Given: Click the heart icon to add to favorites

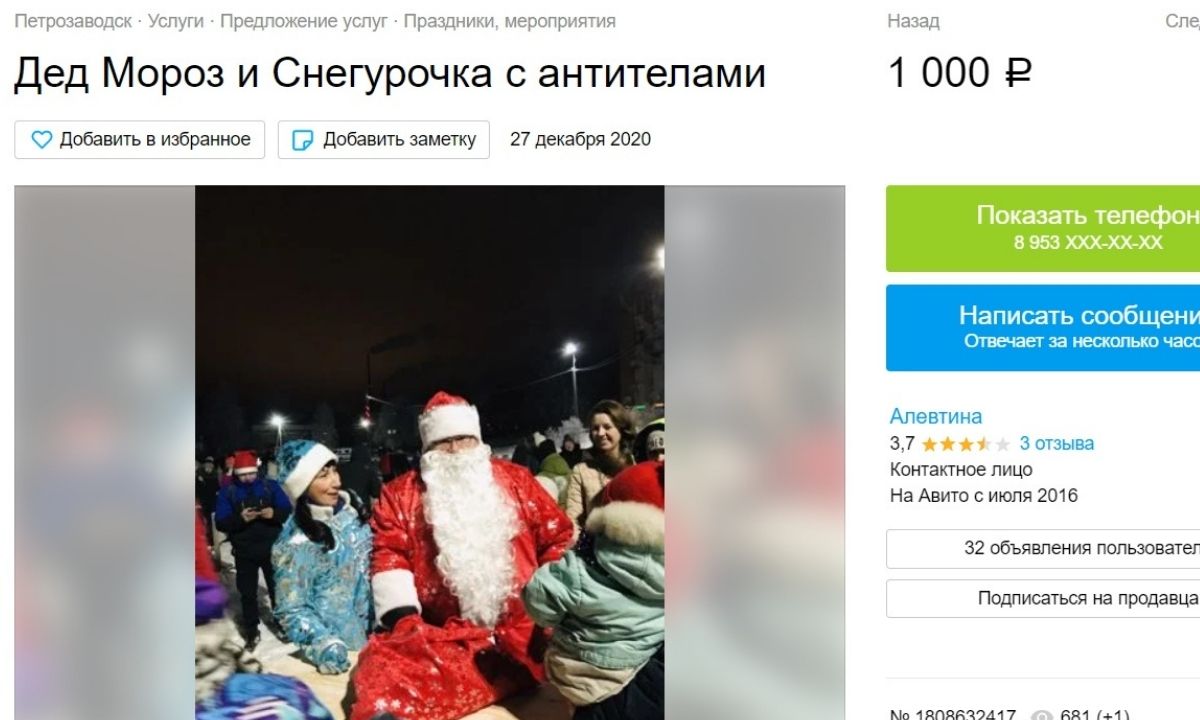Looking at the screenshot, I should (41, 140).
